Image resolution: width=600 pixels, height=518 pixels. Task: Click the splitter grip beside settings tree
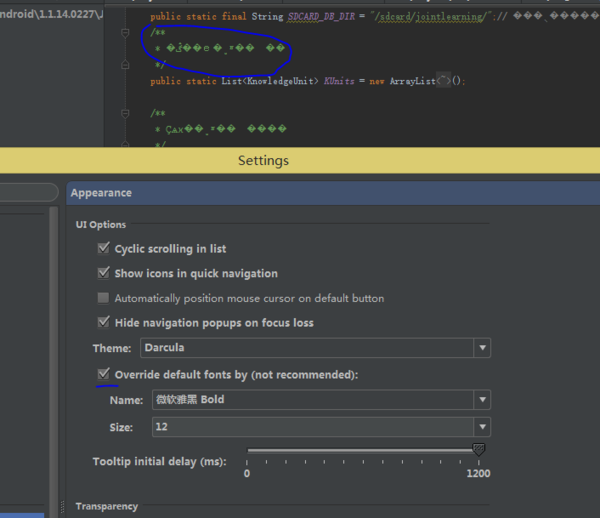(x=62, y=507)
